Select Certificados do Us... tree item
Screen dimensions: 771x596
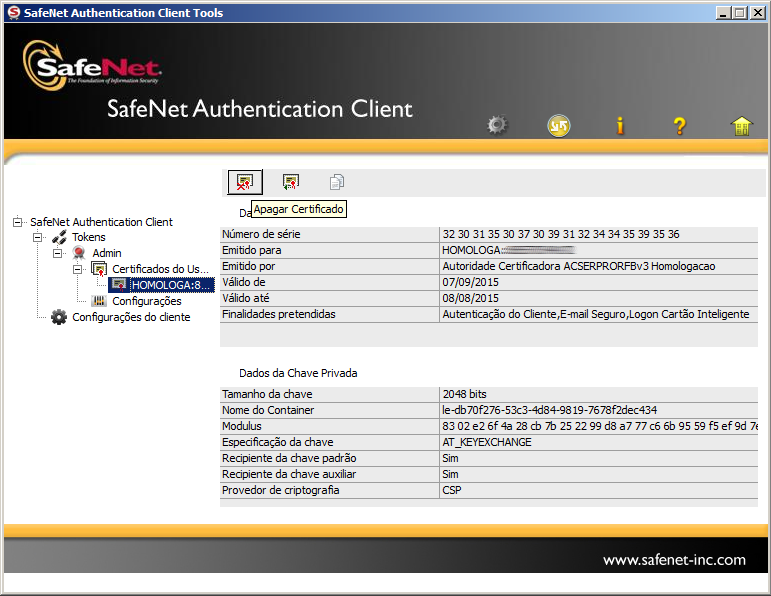tap(160, 269)
